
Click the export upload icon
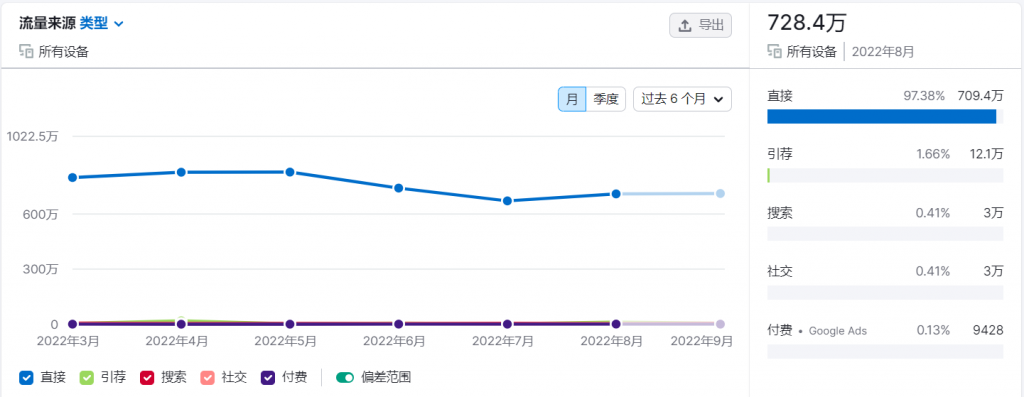tap(684, 25)
